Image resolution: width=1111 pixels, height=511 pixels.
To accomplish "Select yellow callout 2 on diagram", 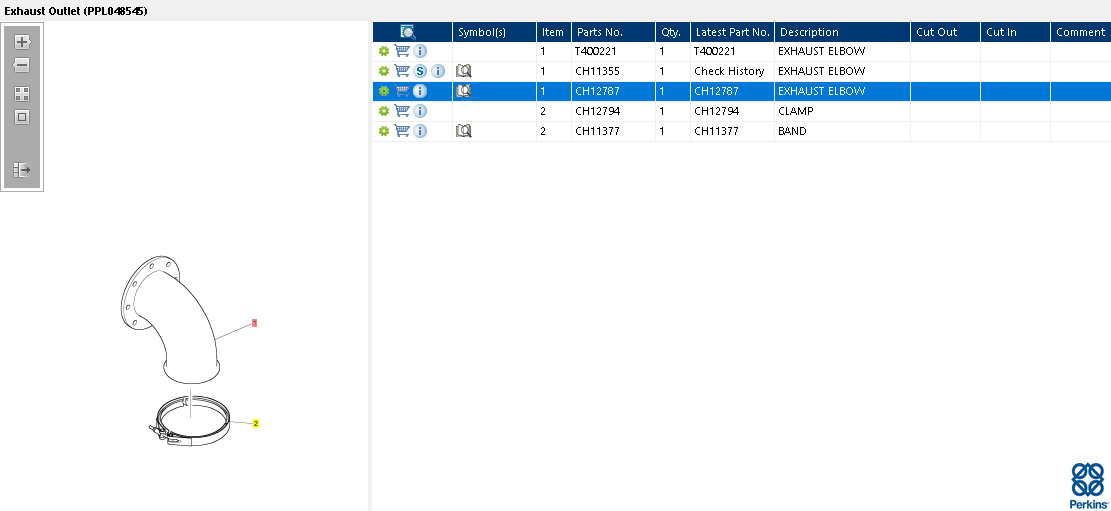I will click(256, 424).
